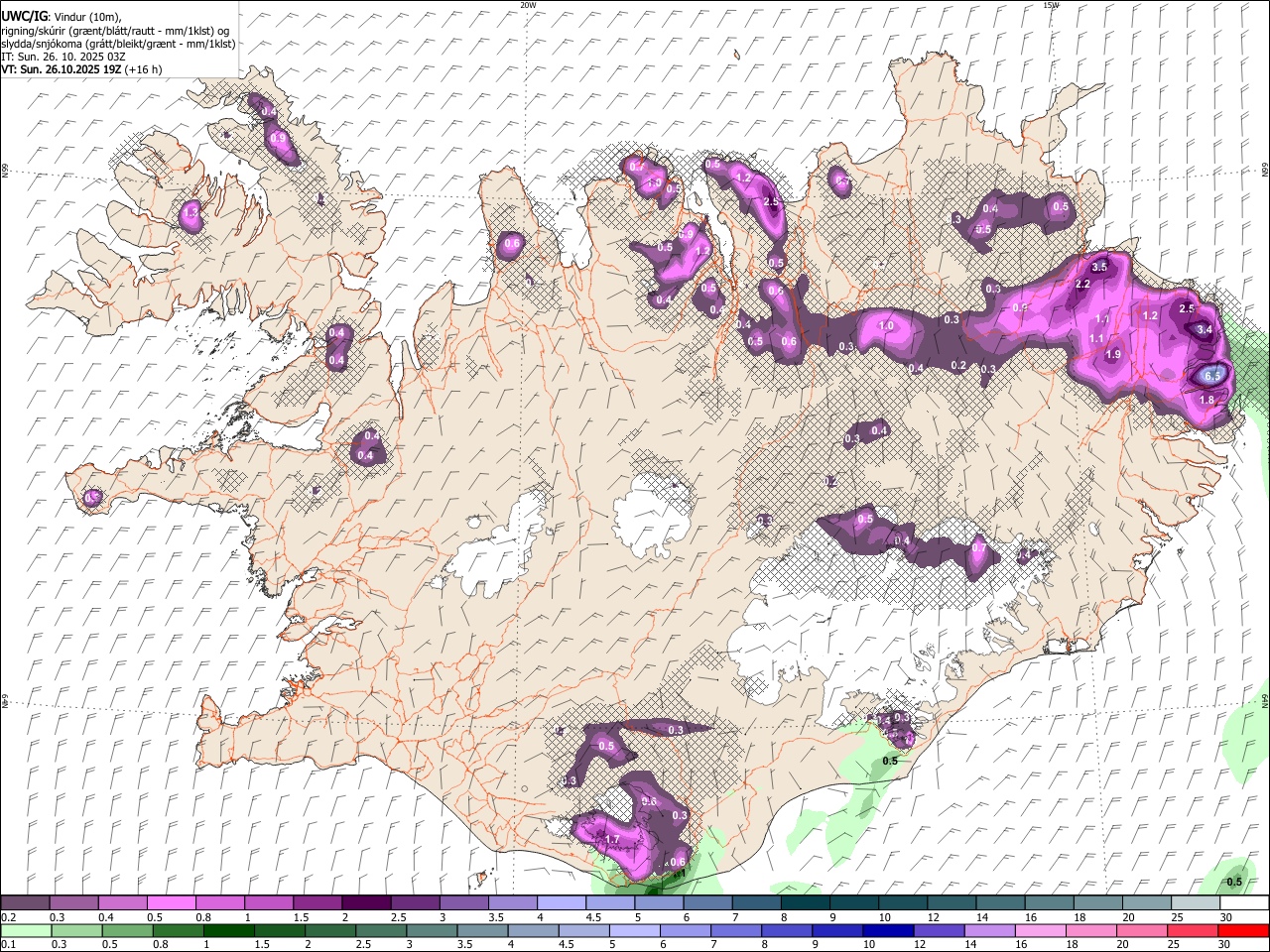
Task: Click the 20W longitude label
Action: click(528, 5)
